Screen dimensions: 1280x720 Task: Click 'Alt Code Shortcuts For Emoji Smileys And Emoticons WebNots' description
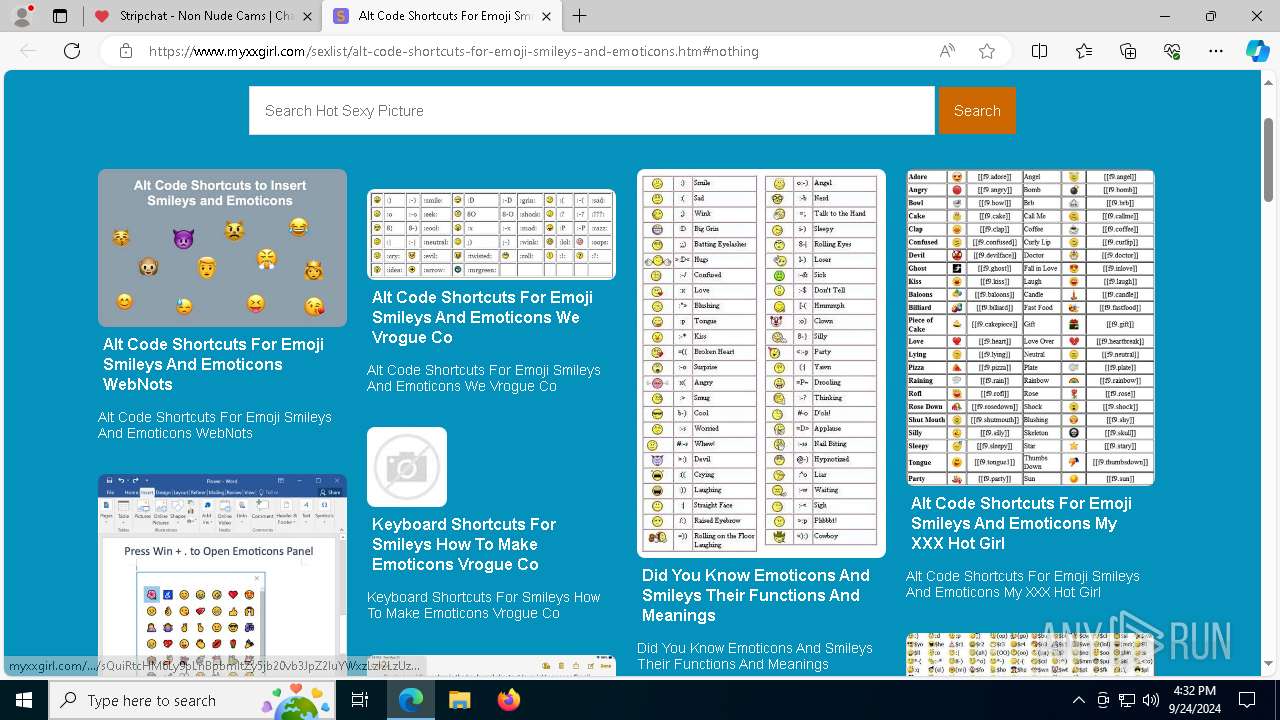tap(215, 425)
